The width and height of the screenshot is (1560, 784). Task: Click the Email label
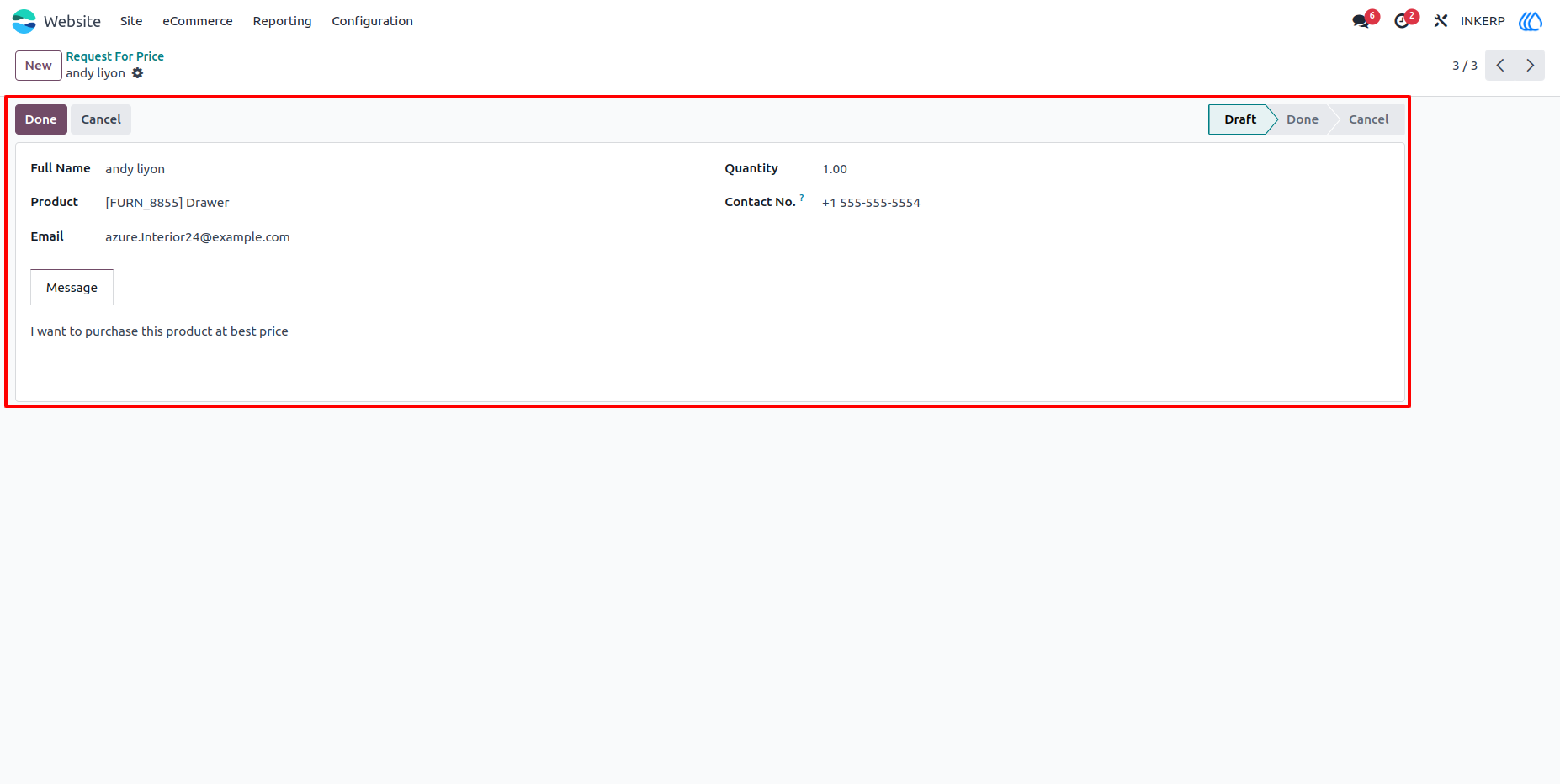[x=47, y=236]
